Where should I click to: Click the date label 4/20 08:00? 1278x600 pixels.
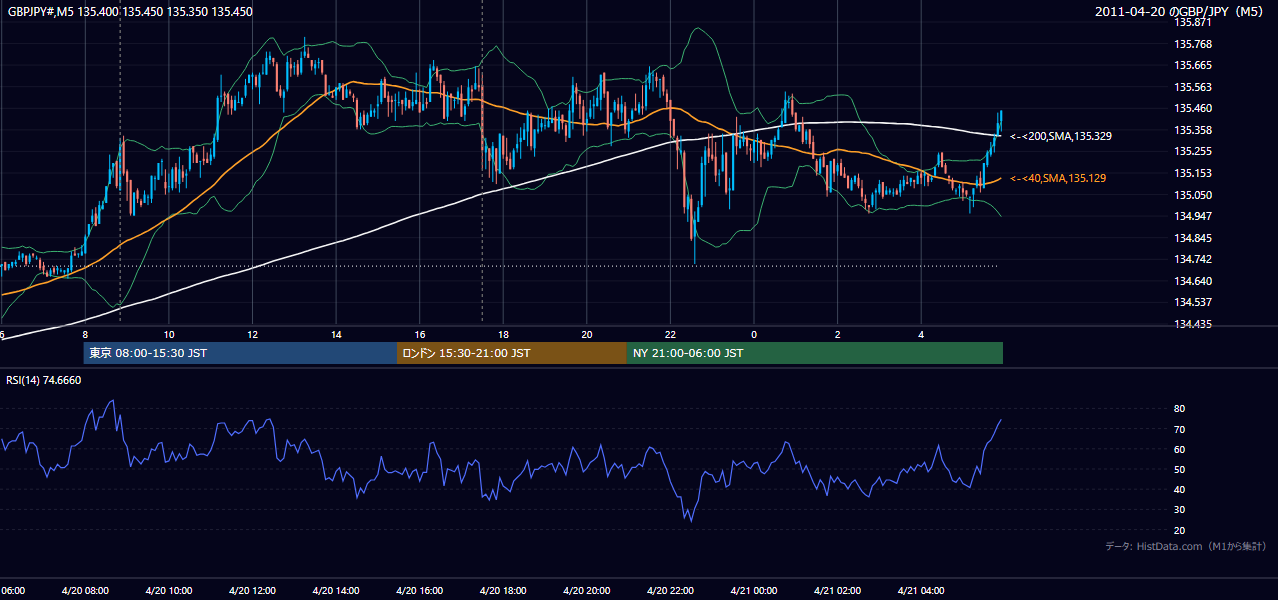coord(85,591)
